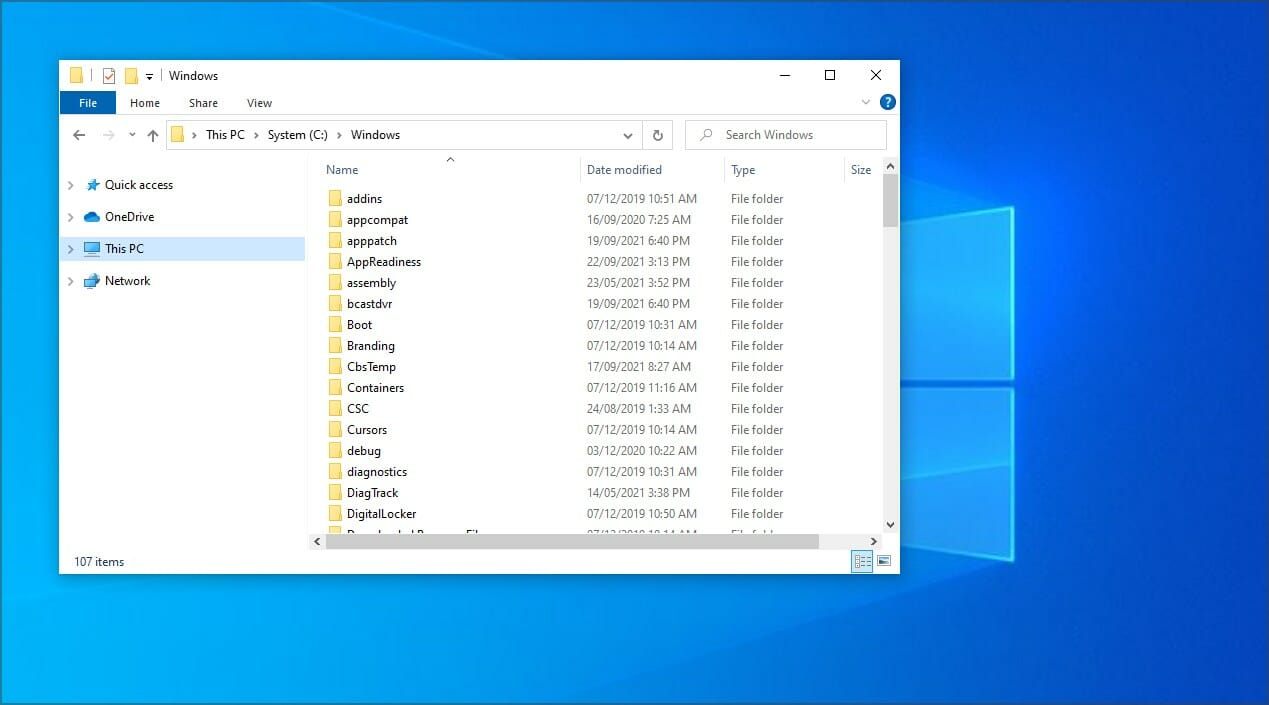Open the Help question mark icon
The width and height of the screenshot is (1269, 705).
coord(887,102)
